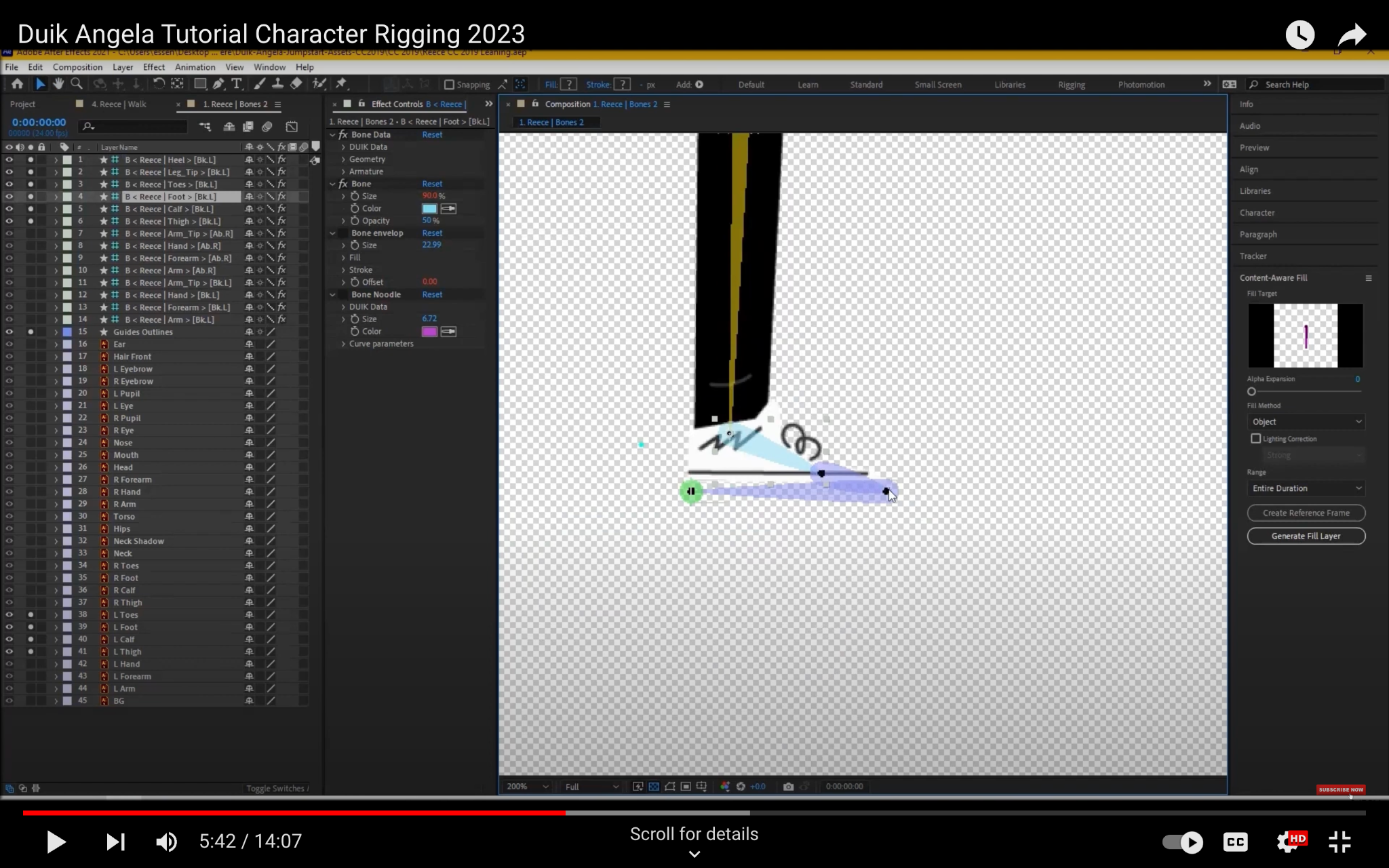Switch to the Rigging workspace tab
This screenshot has height=868, width=1389.
[1071, 85]
